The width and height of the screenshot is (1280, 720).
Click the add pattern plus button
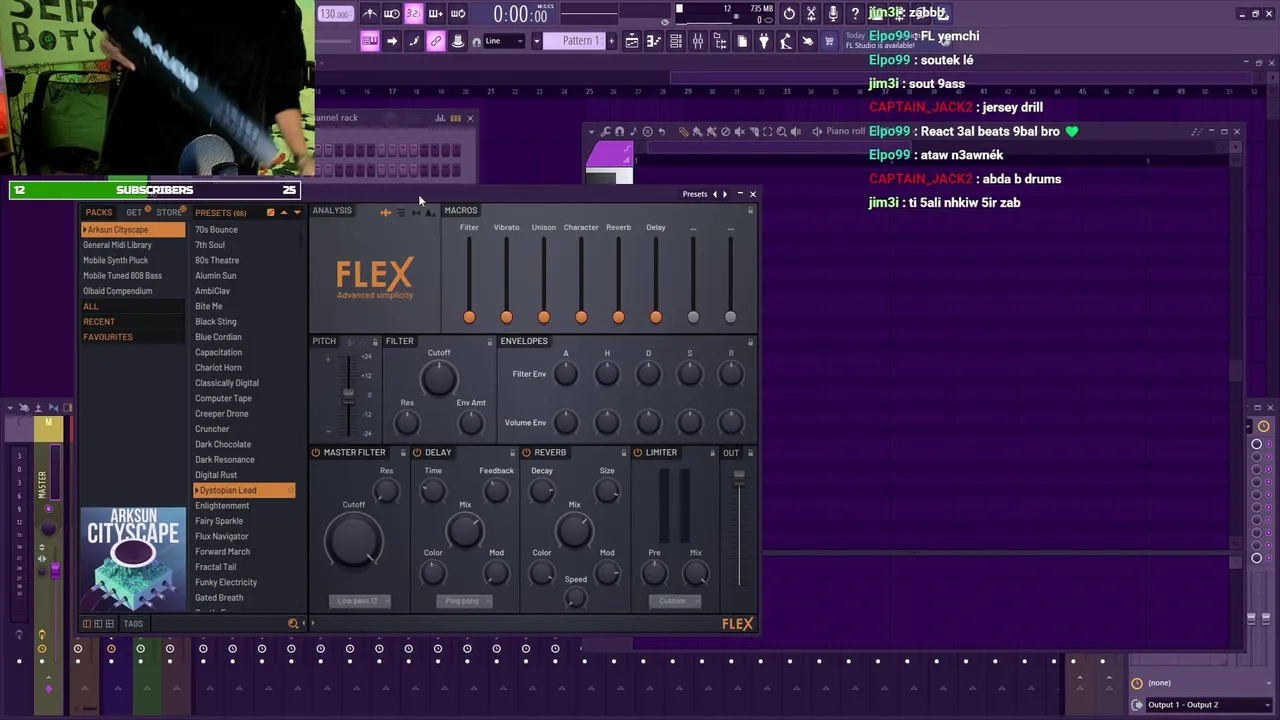click(x=611, y=41)
